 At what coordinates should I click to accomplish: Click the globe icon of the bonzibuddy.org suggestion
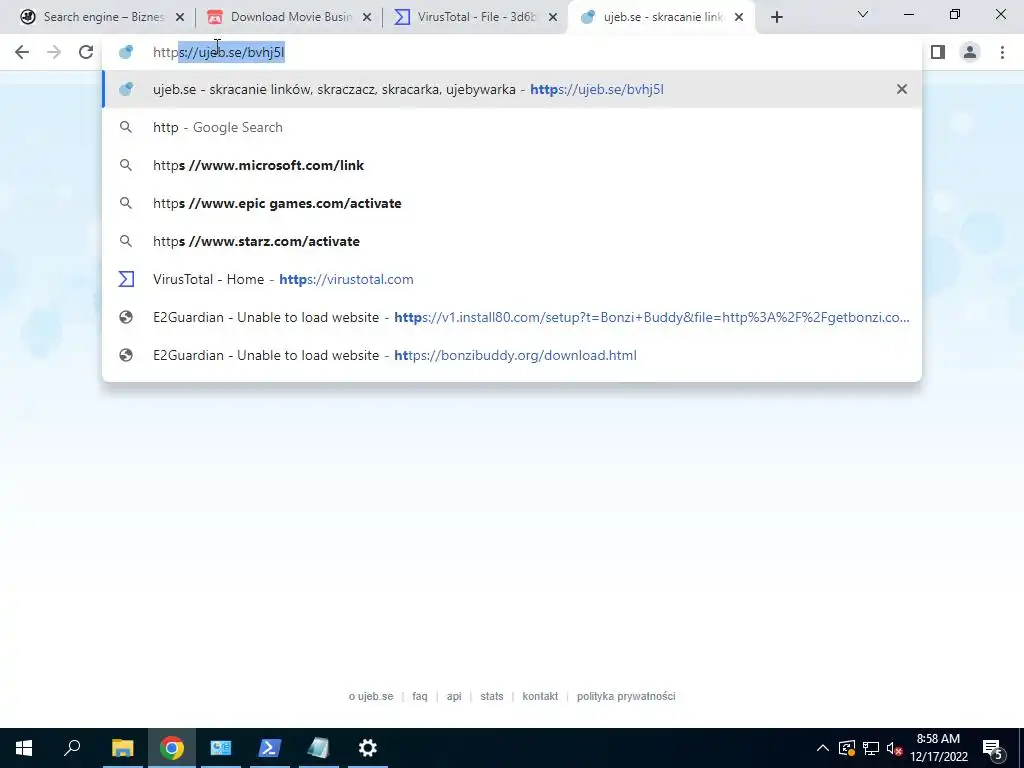[x=126, y=355]
